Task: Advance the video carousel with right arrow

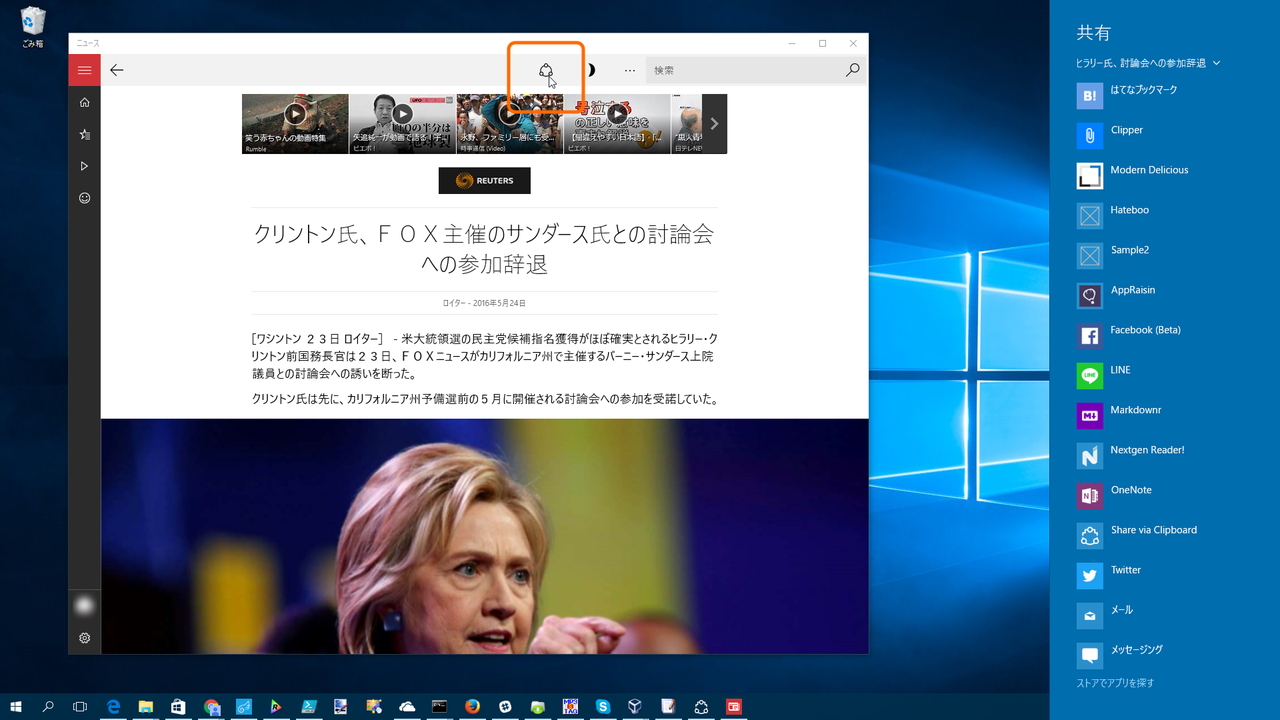Action: [x=713, y=123]
